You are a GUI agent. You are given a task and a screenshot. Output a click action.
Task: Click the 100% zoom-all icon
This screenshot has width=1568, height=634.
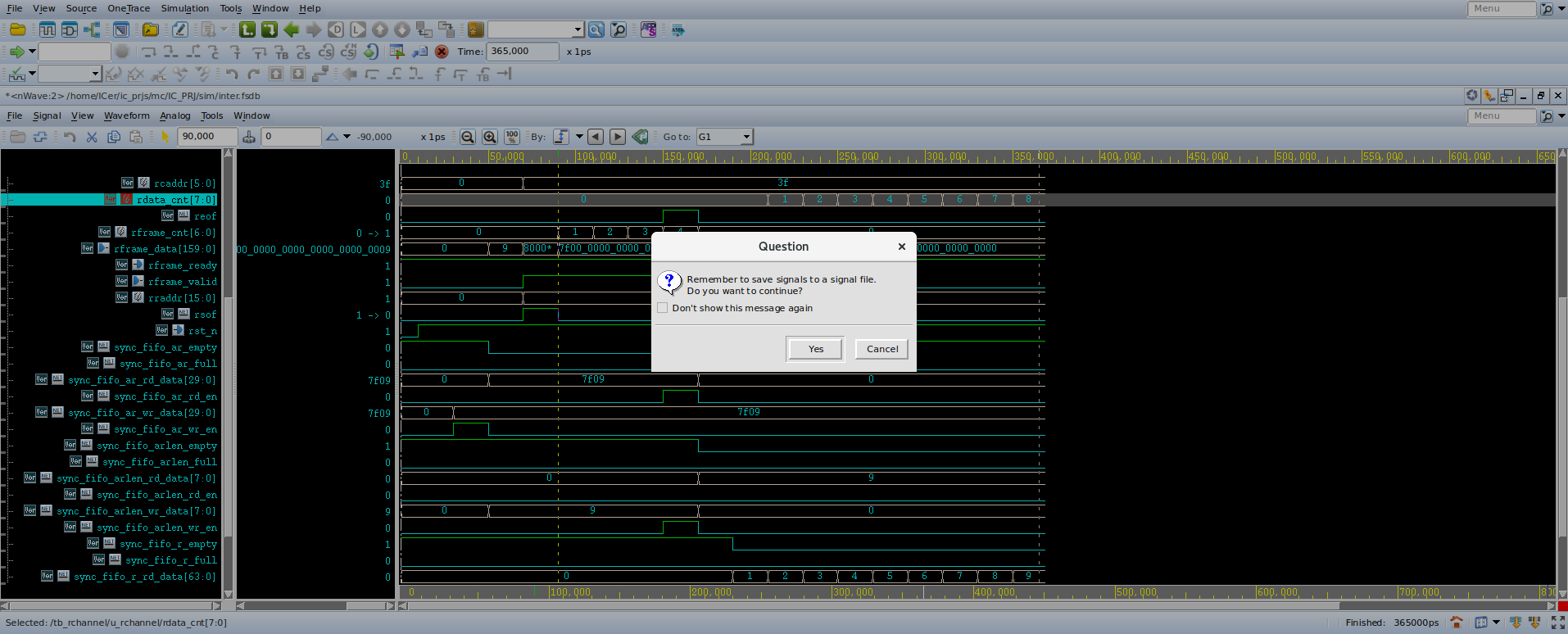coord(512,137)
